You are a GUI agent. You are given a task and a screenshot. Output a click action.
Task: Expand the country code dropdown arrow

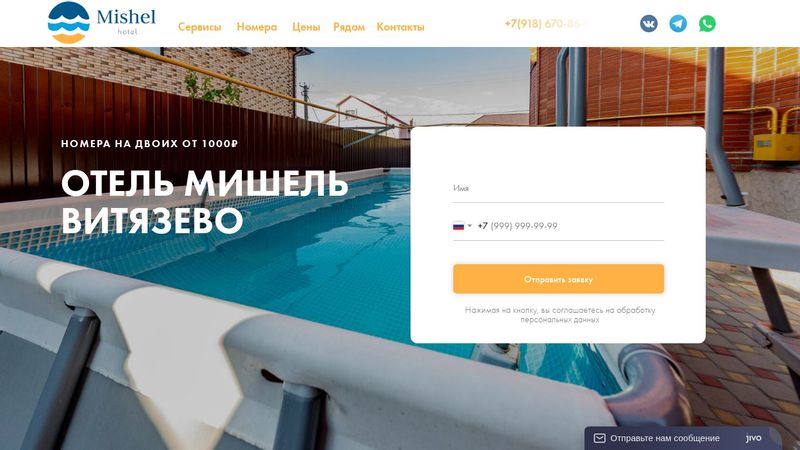tap(469, 226)
